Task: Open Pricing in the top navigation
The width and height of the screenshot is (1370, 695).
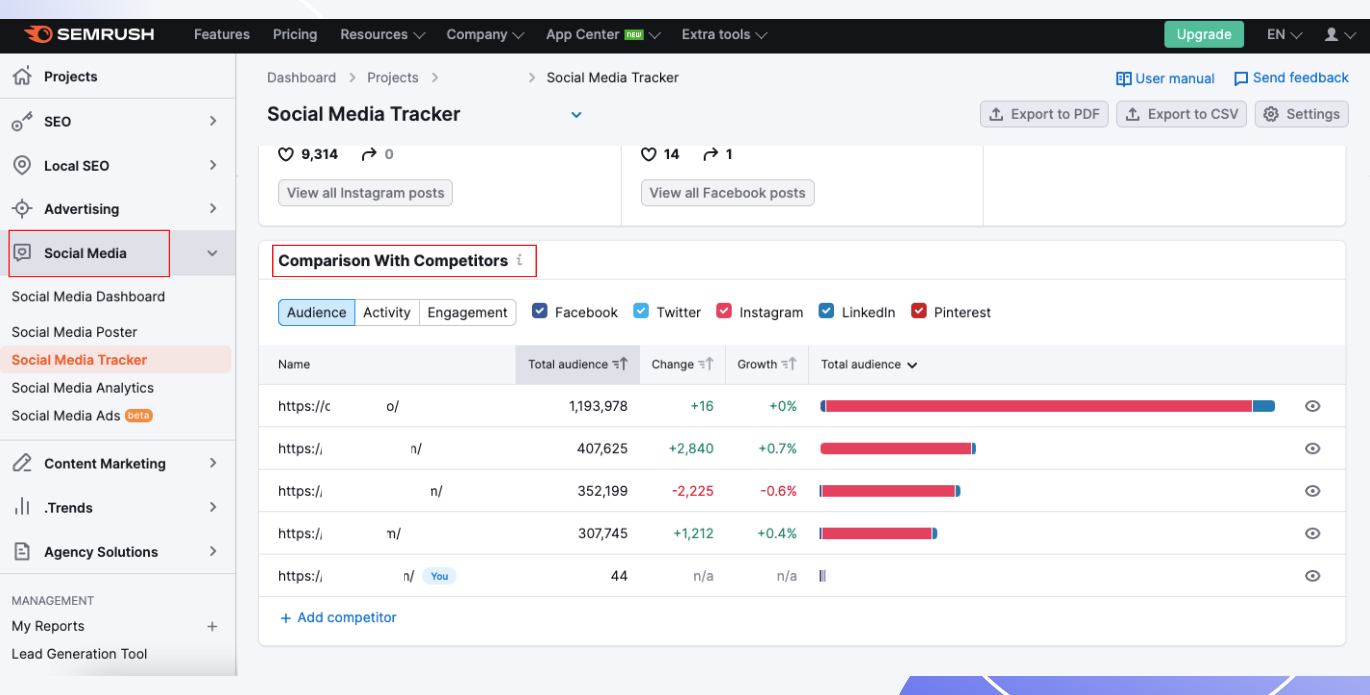Action: tap(295, 34)
